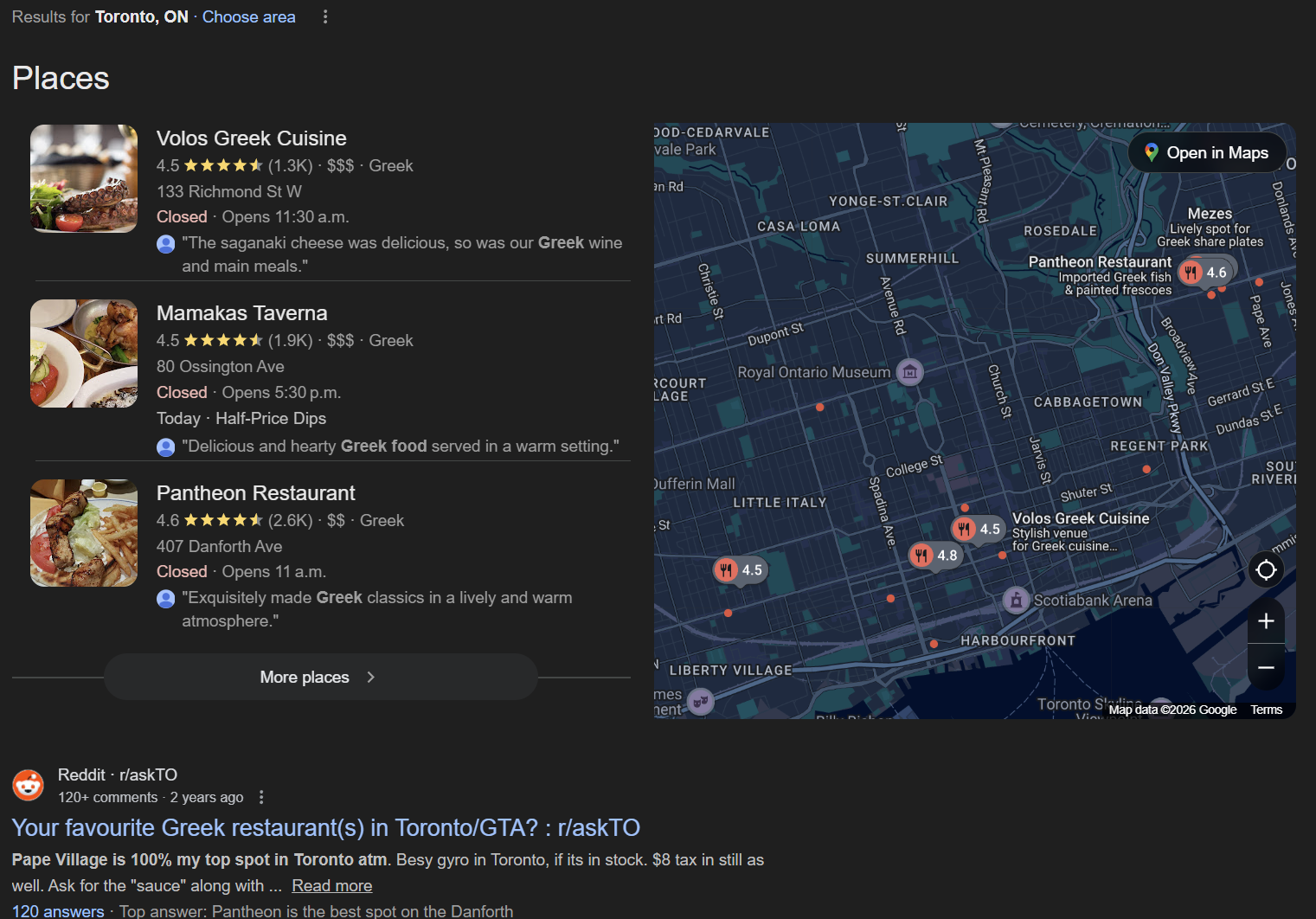The width and height of the screenshot is (1316, 919).
Task: Click the Opens 11:30 a.m. hours text
Action: (x=286, y=216)
